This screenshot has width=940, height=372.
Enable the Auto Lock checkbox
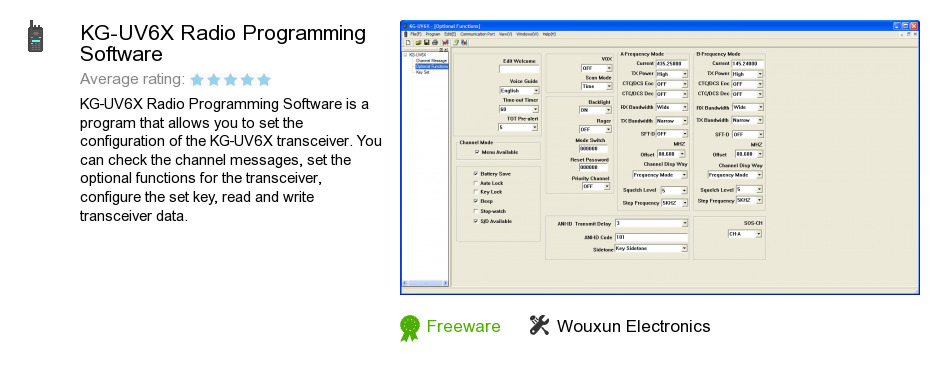[475, 183]
